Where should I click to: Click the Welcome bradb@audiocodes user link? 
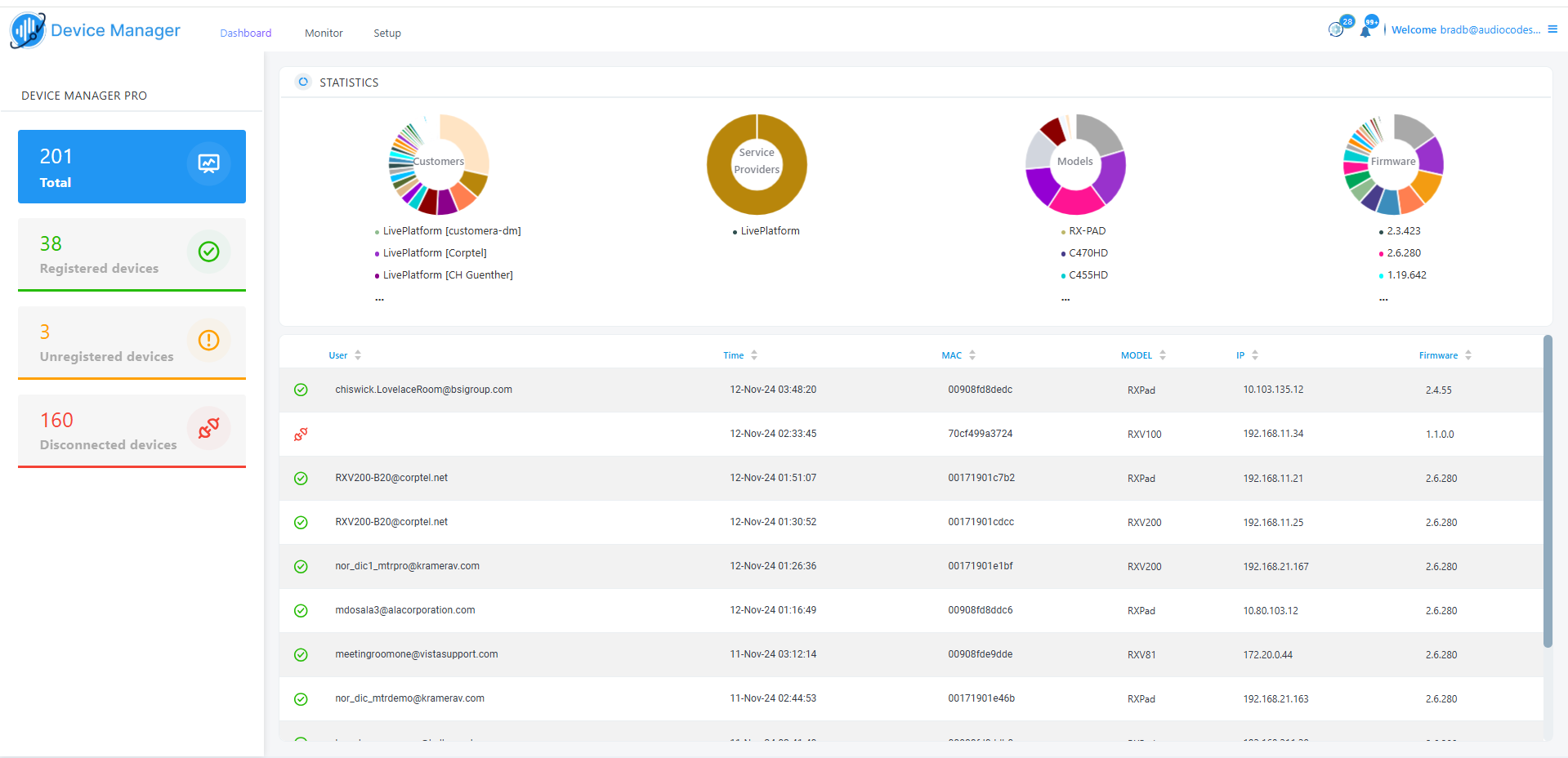pos(1466,30)
